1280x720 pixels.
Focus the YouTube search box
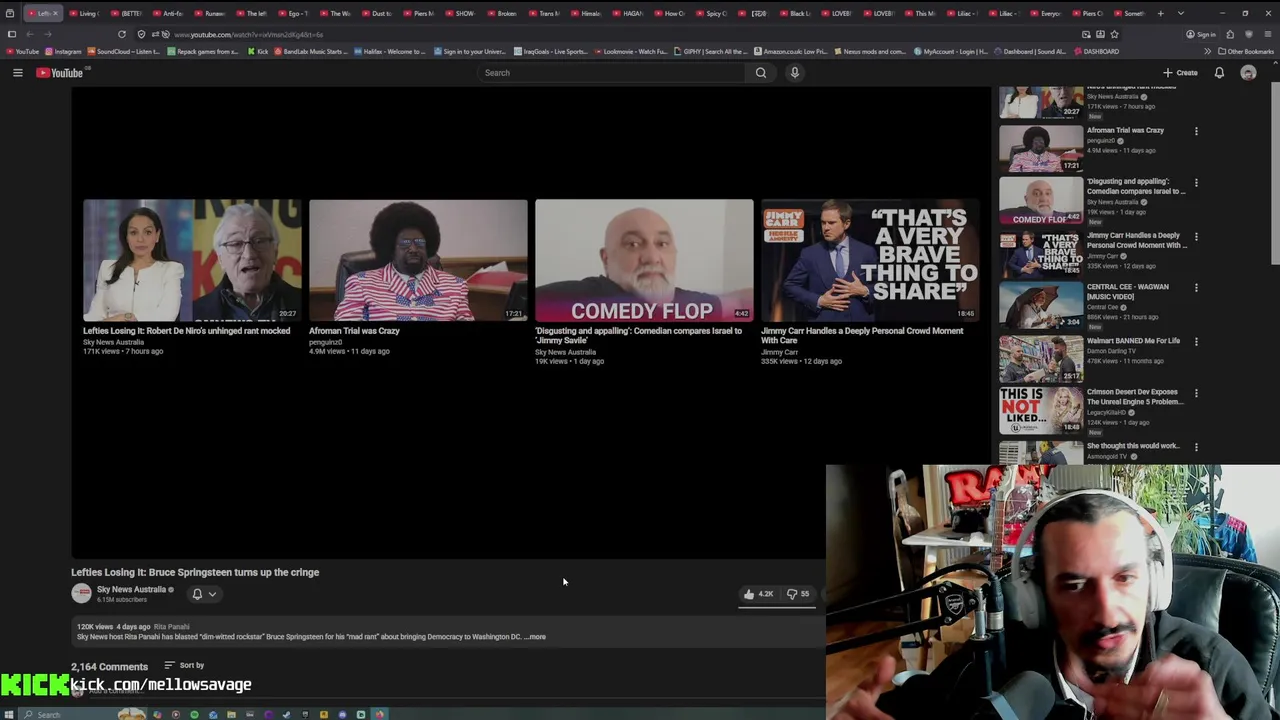click(x=612, y=72)
